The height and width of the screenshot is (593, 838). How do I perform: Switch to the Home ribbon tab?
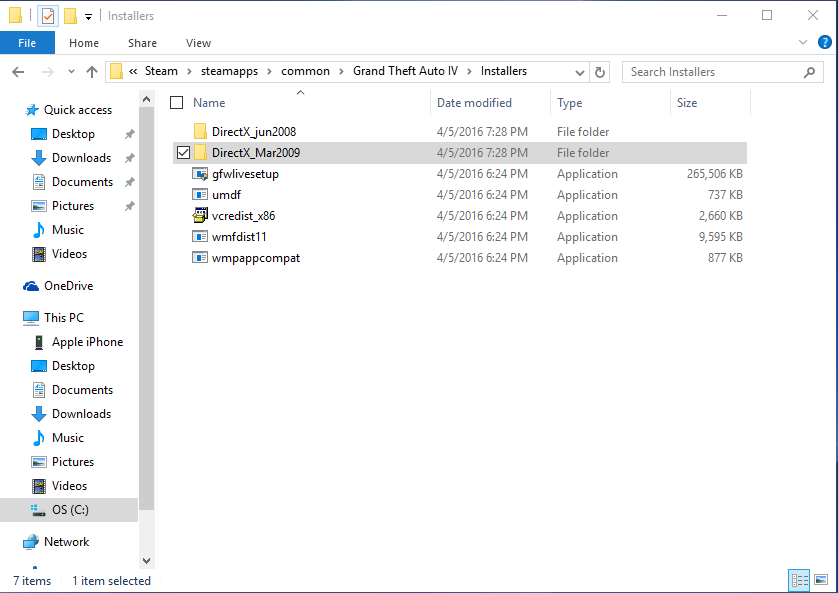pyautogui.click(x=84, y=43)
